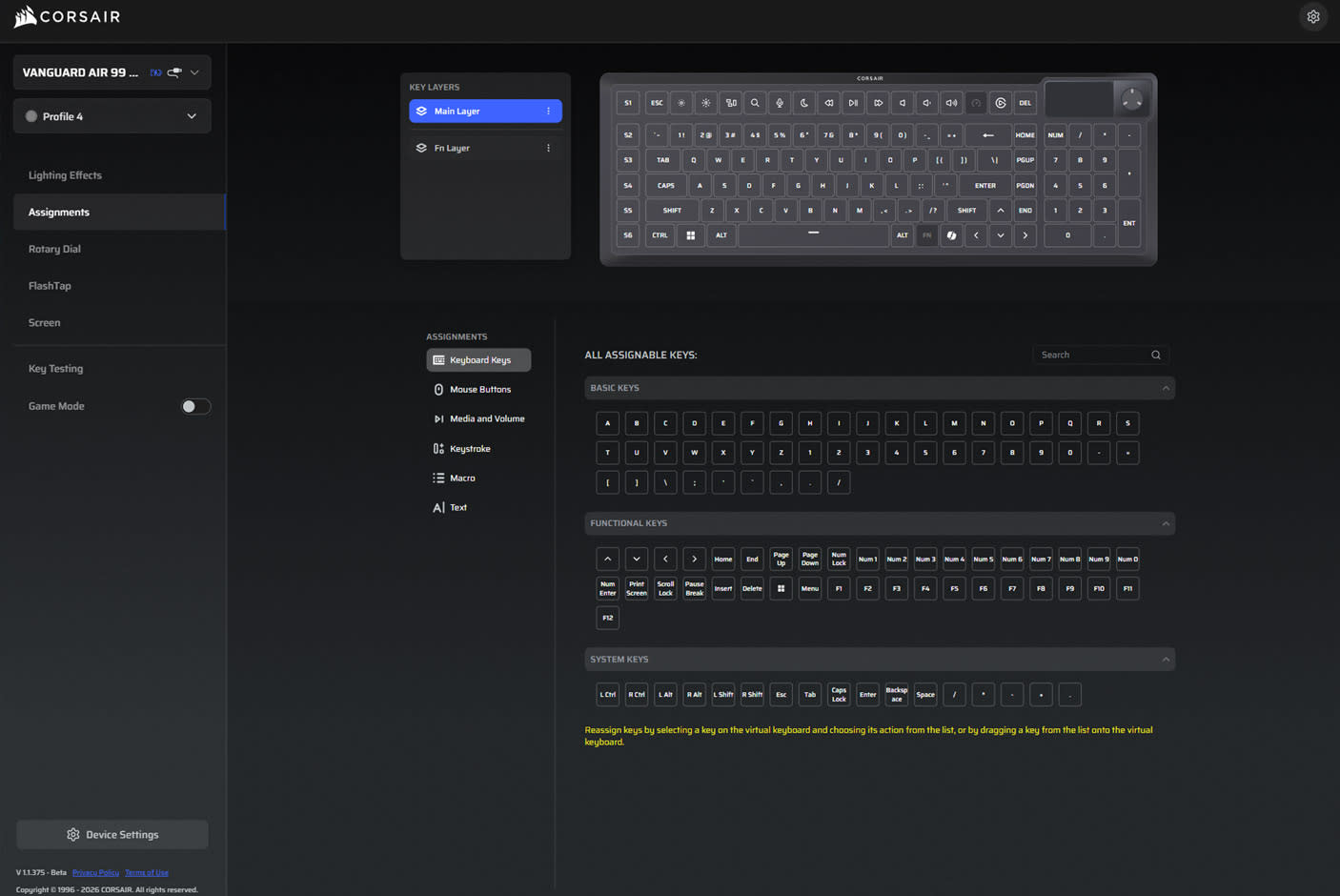The image size is (1340, 896).
Task: Click the moon key on virtual keyboard
Action: tap(804, 103)
